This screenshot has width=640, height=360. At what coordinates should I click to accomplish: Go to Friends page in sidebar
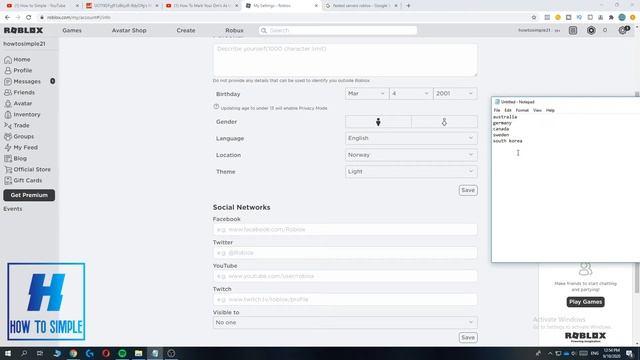click(19, 93)
